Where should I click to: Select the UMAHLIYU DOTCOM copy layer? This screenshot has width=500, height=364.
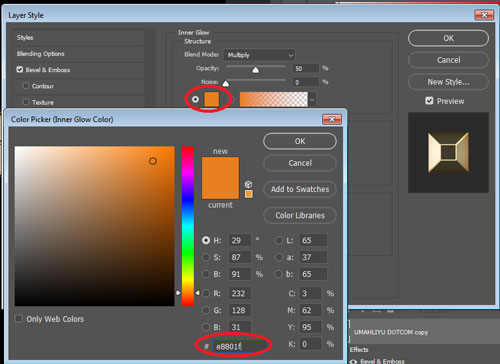coord(391,332)
